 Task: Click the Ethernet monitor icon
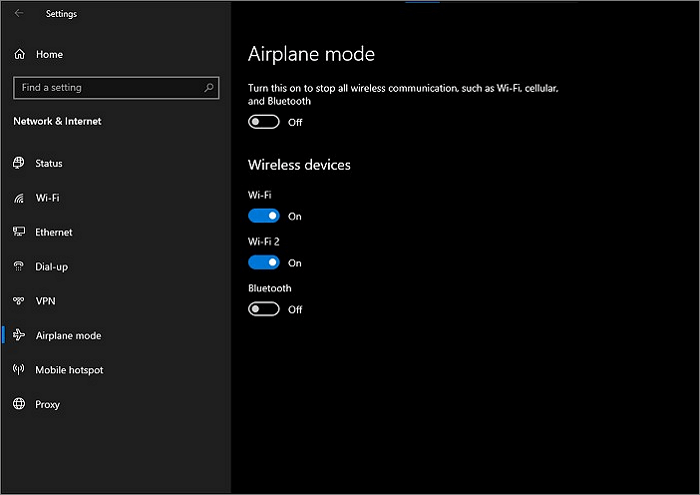click(19, 232)
